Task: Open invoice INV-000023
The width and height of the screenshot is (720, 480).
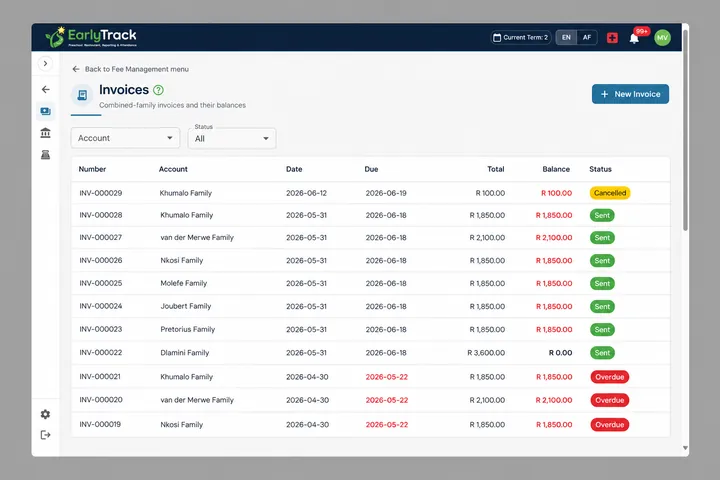Action: click(x=370, y=329)
